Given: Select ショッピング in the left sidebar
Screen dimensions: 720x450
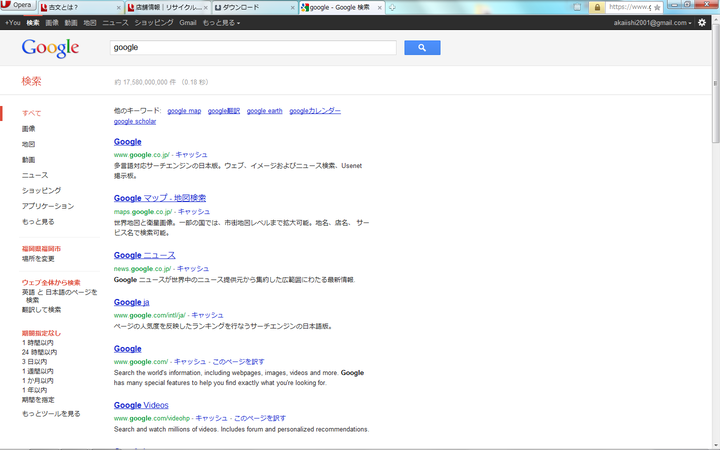Looking at the screenshot, I should (x=41, y=191).
